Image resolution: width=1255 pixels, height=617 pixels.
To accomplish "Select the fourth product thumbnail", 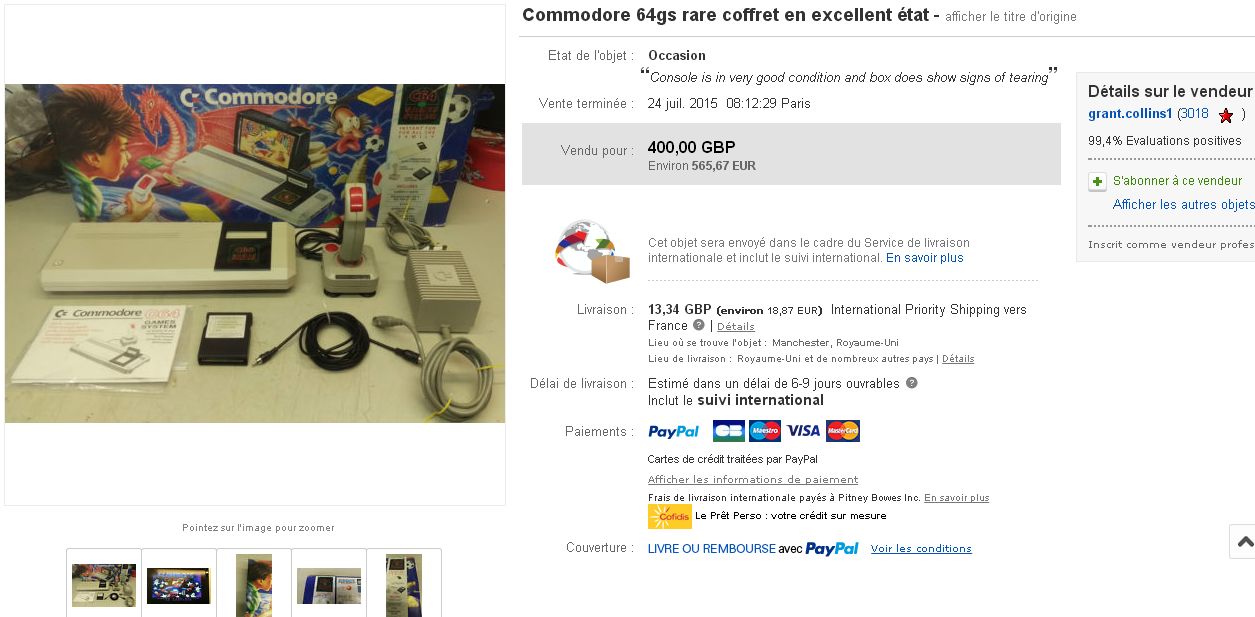I will pos(329,584).
